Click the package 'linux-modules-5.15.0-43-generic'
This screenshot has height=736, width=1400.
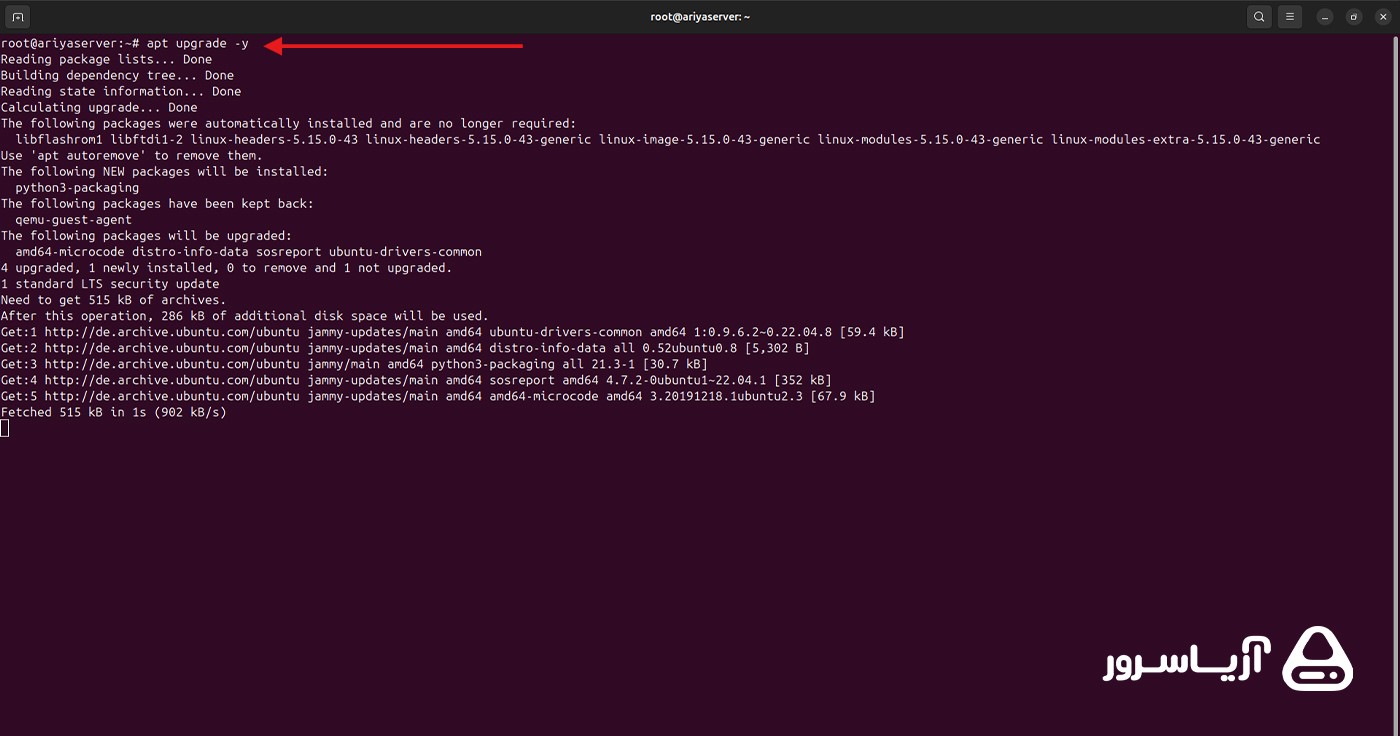[930, 139]
